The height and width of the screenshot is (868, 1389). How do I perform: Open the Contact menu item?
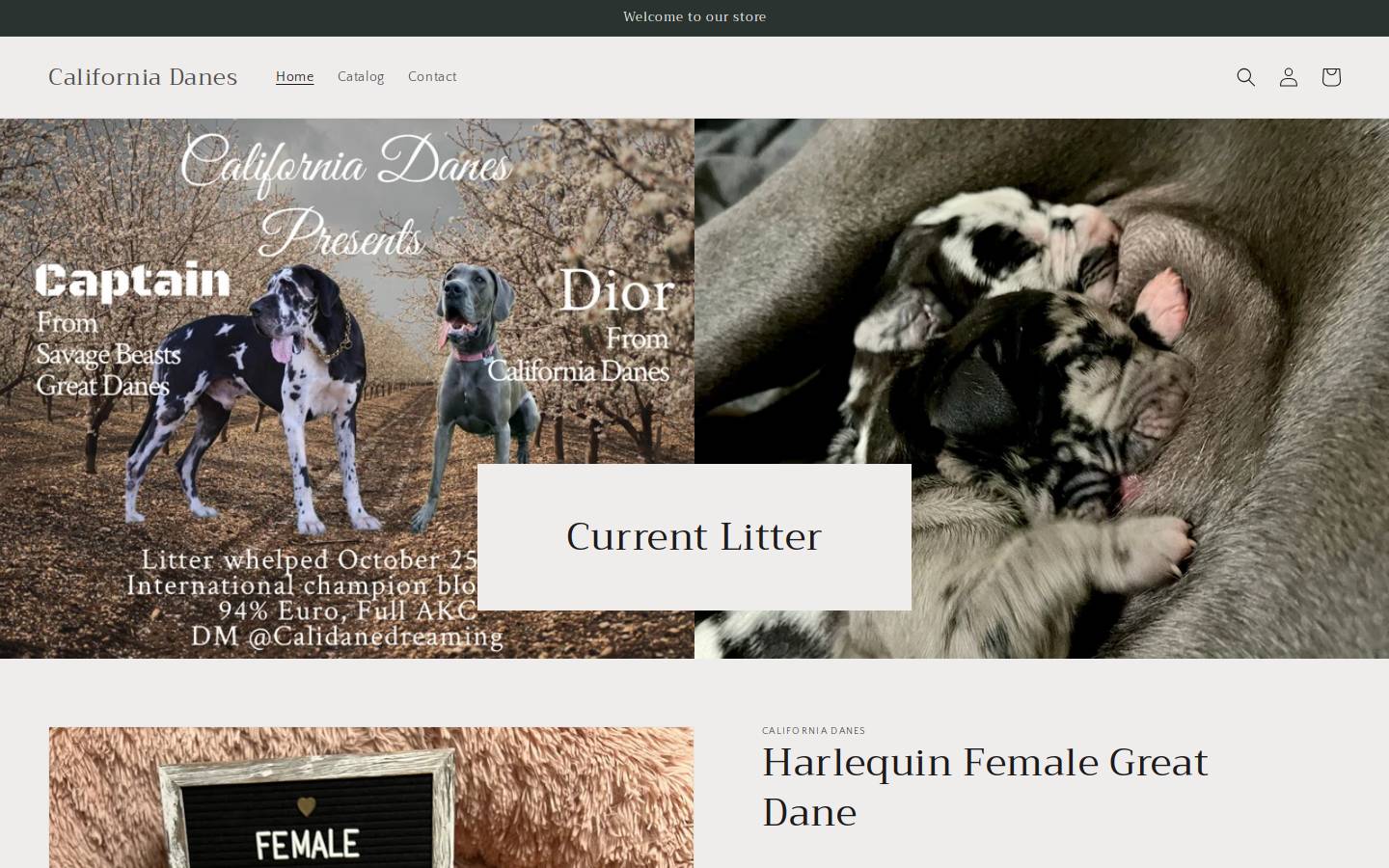tap(432, 77)
